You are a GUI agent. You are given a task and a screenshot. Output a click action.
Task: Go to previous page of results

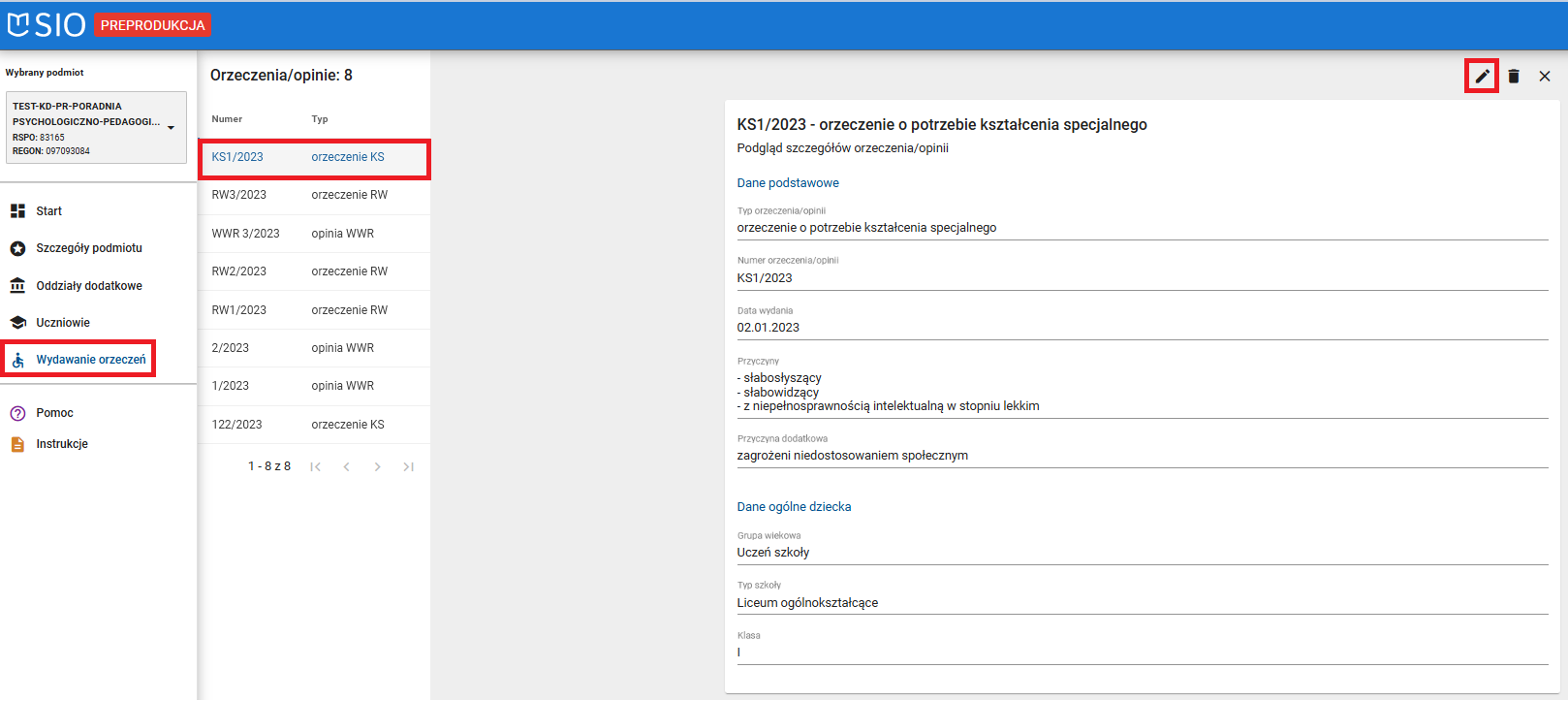347,467
